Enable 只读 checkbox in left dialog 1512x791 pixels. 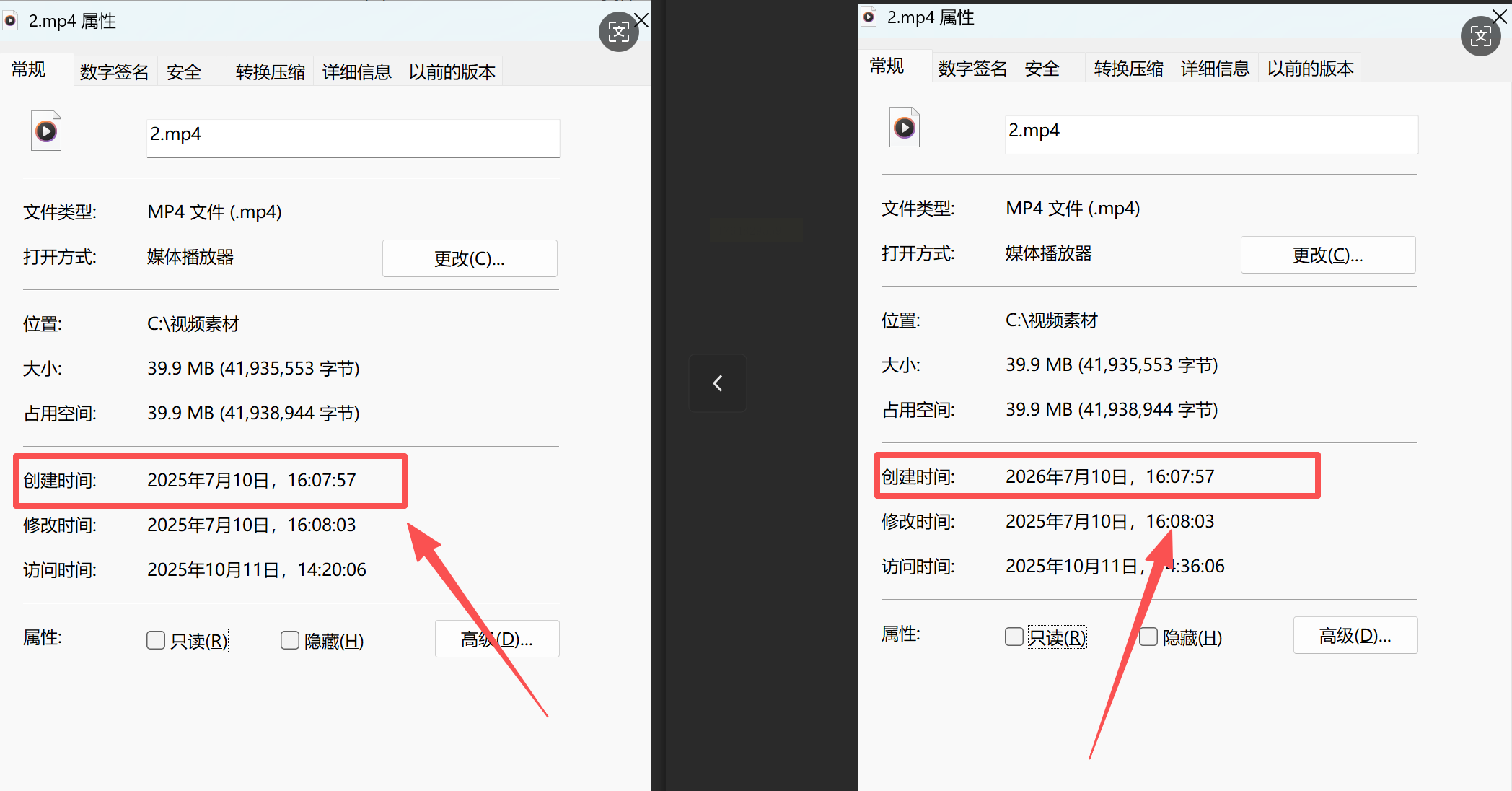(x=156, y=640)
